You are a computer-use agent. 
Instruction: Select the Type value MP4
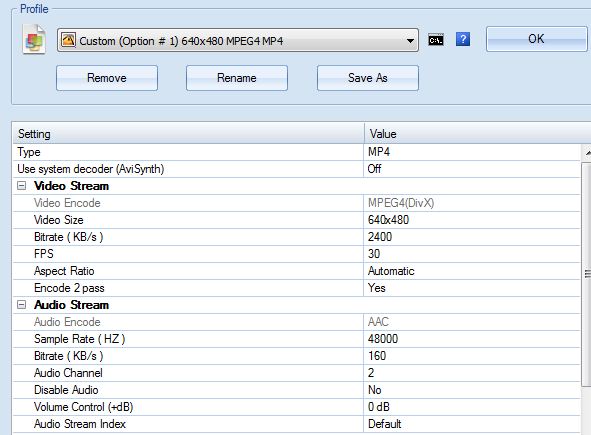coord(379,152)
